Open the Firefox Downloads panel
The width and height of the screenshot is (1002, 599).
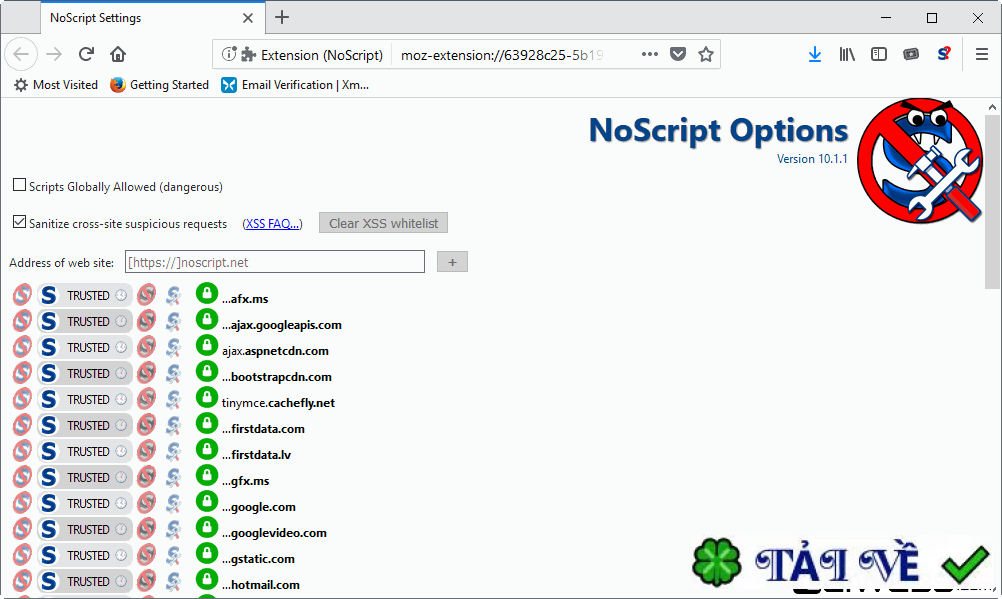click(815, 54)
